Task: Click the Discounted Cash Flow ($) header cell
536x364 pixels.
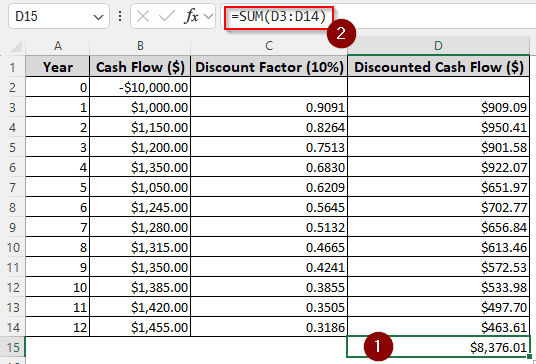Action: pyautogui.click(x=438, y=67)
